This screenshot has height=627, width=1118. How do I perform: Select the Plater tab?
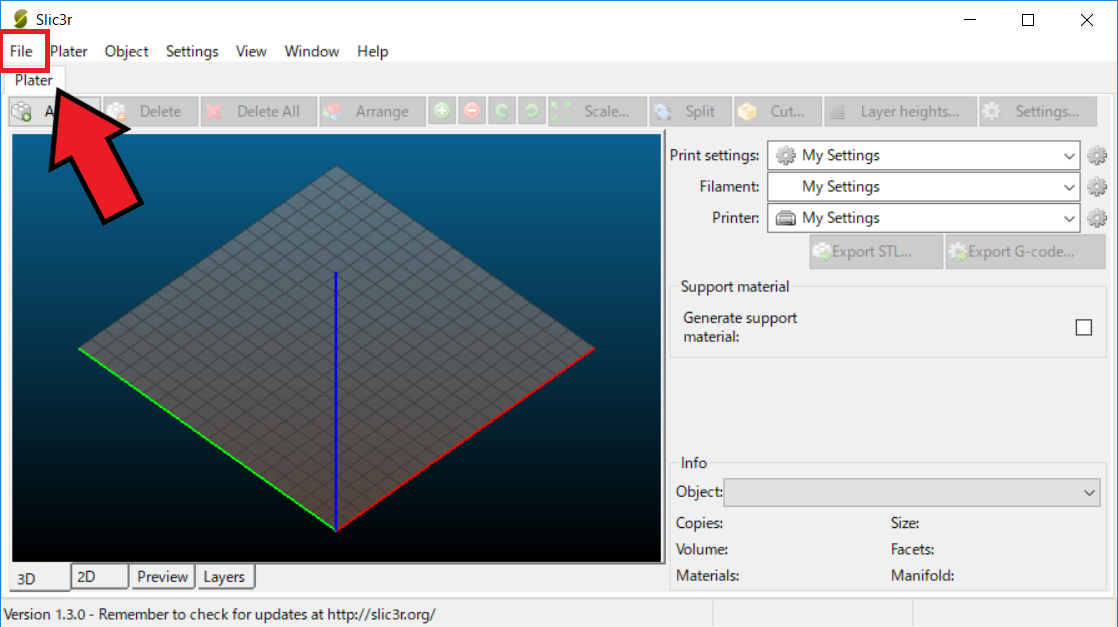pyautogui.click(x=34, y=80)
